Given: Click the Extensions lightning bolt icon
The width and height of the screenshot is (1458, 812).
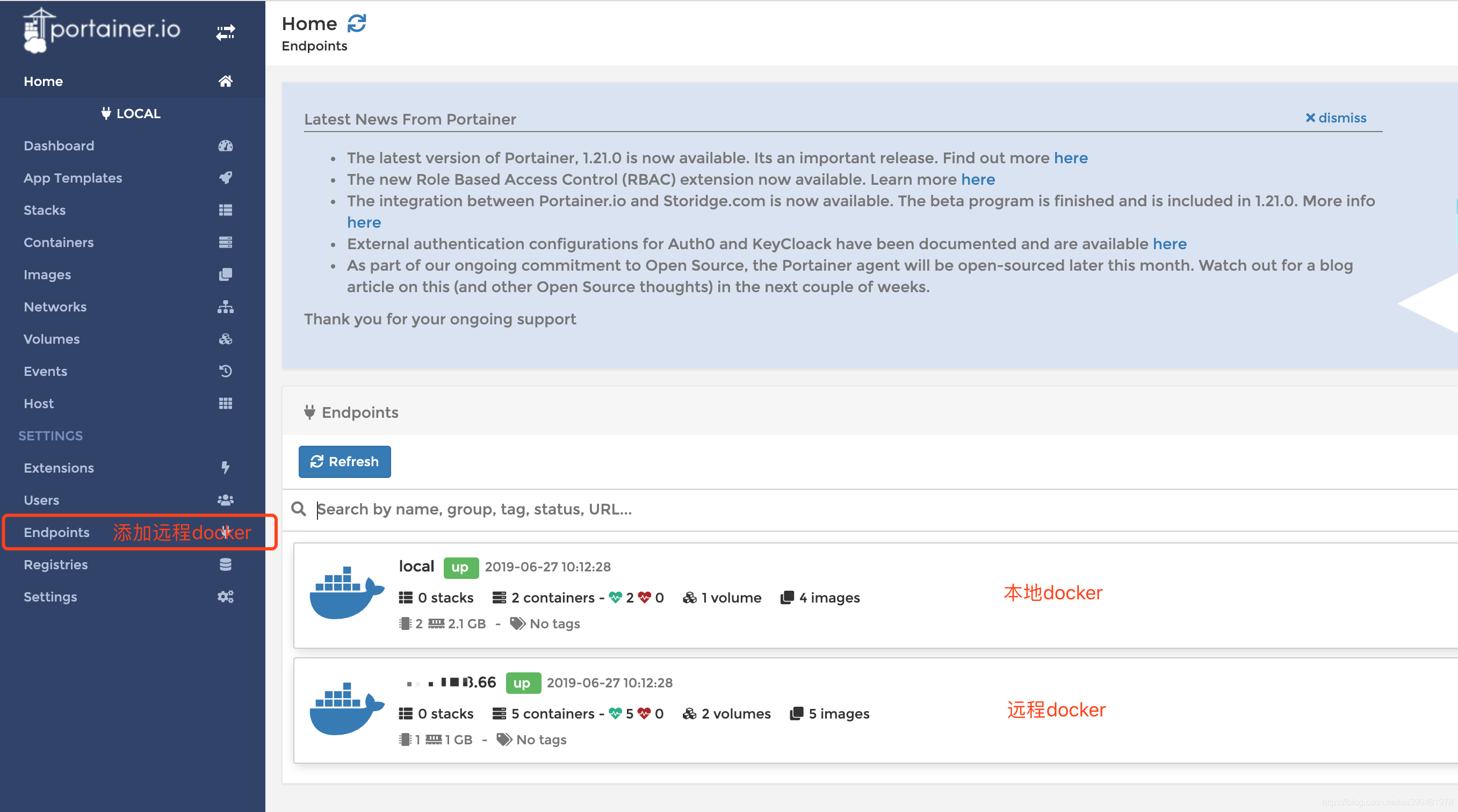Looking at the screenshot, I should (x=225, y=468).
